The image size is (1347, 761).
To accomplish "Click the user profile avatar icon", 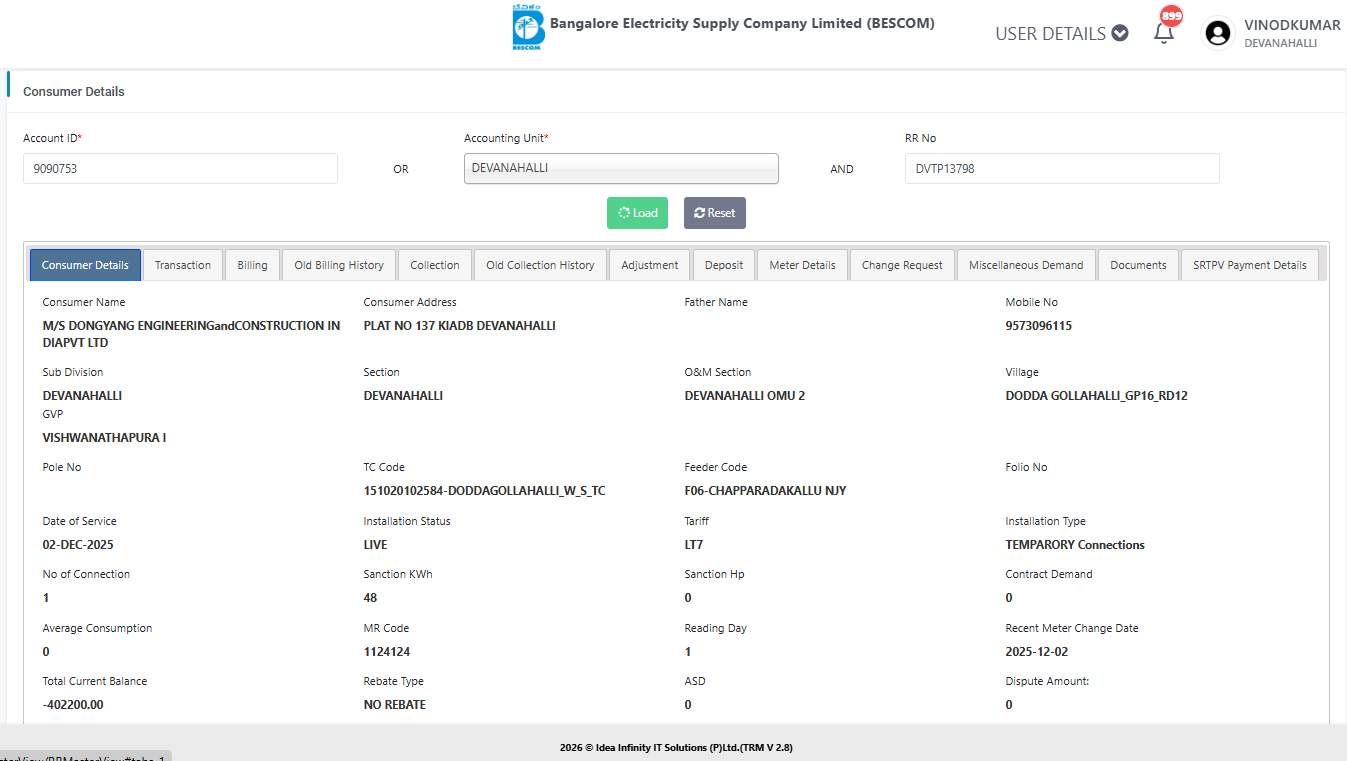I will pyautogui.click(x=1217, y=33).
